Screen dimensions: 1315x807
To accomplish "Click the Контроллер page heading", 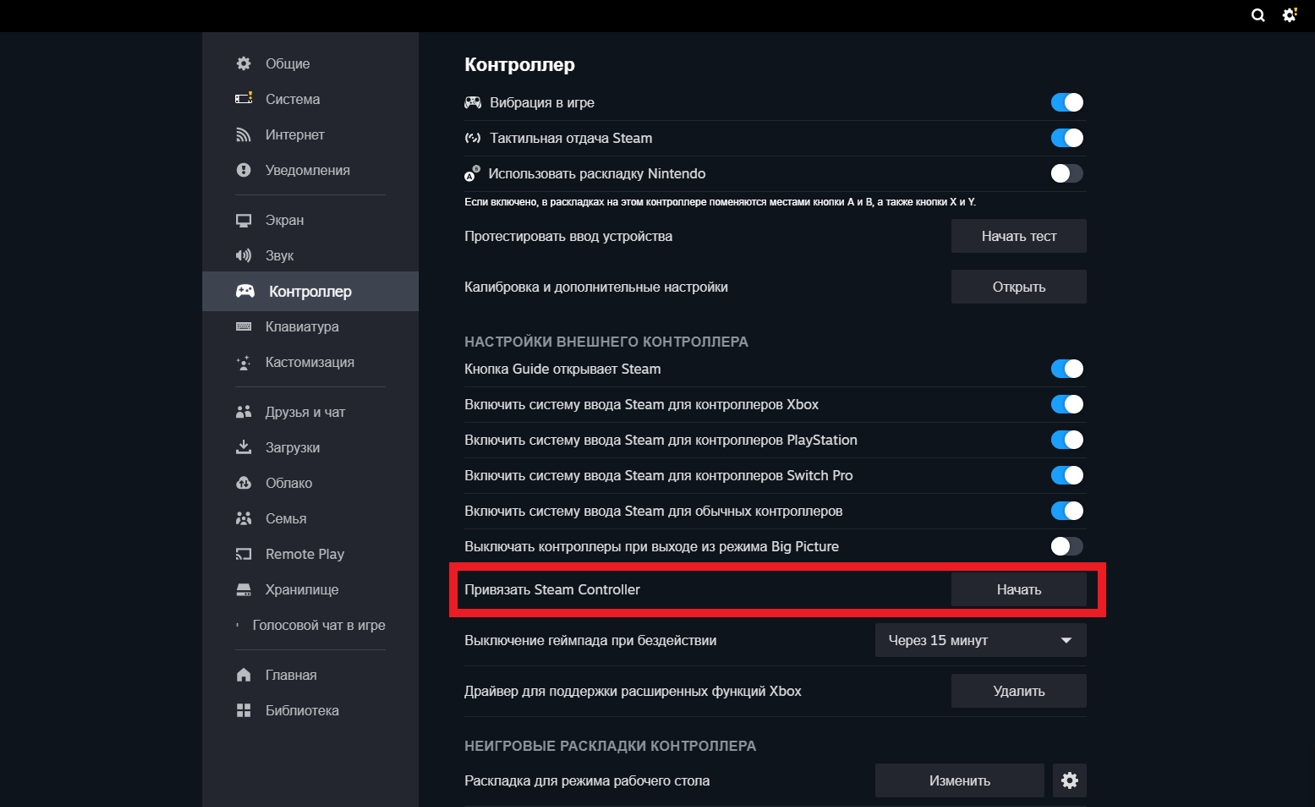I will (x=520, y=65).
